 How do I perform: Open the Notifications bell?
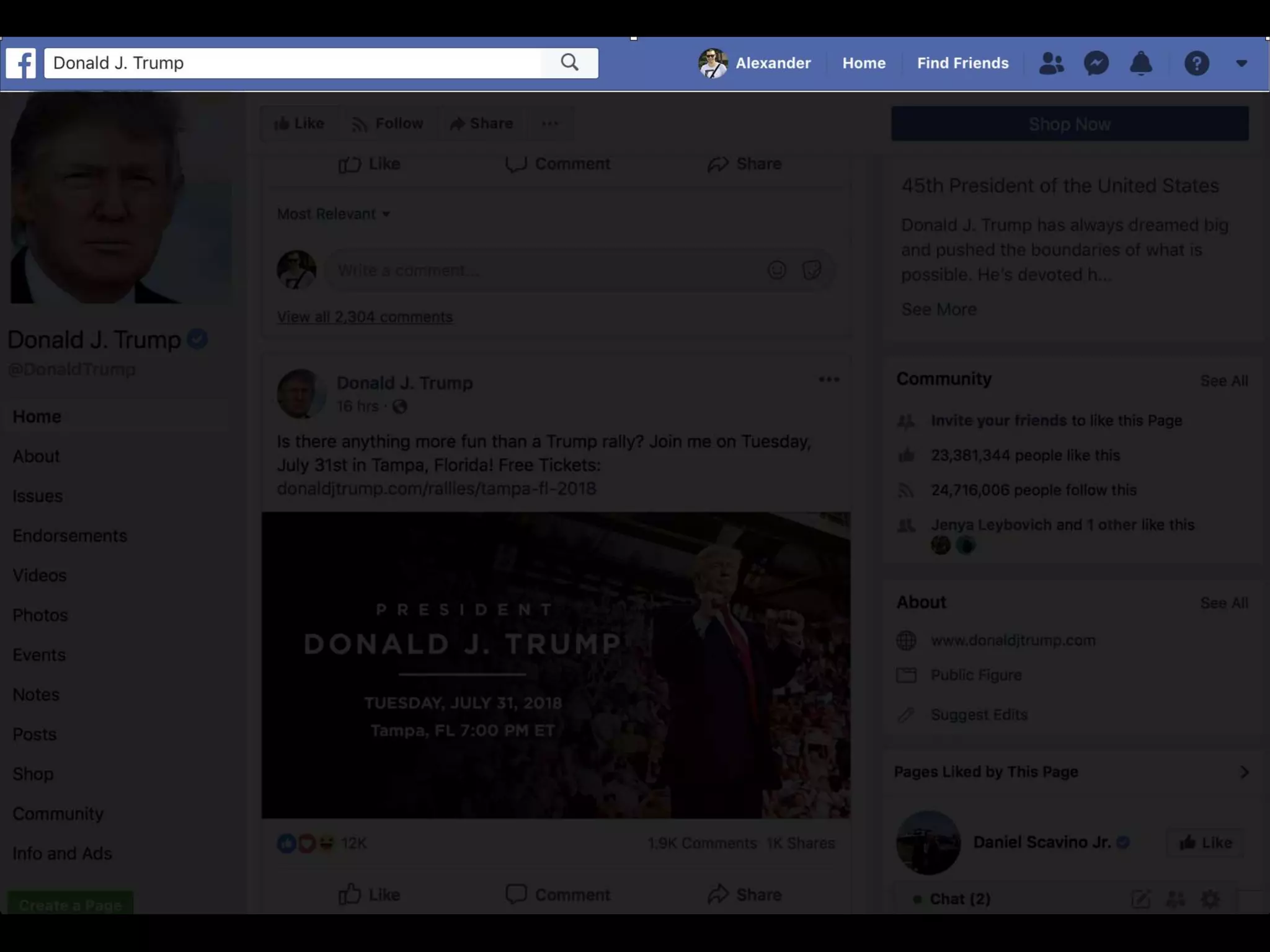coord(1141,63)
